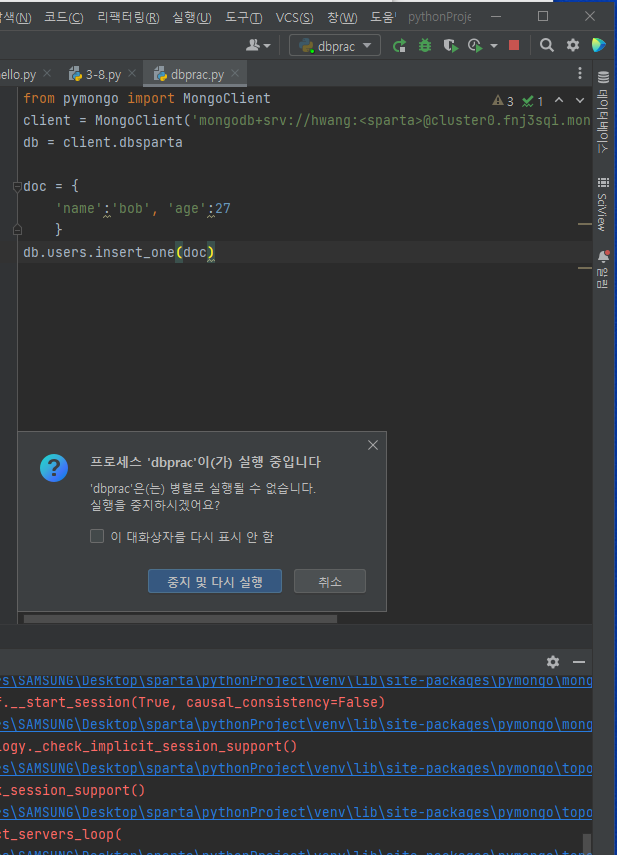This screenshot has height=855, width=617.
Task: Click the lower yellow warning stripe marker
Action: 585,268
